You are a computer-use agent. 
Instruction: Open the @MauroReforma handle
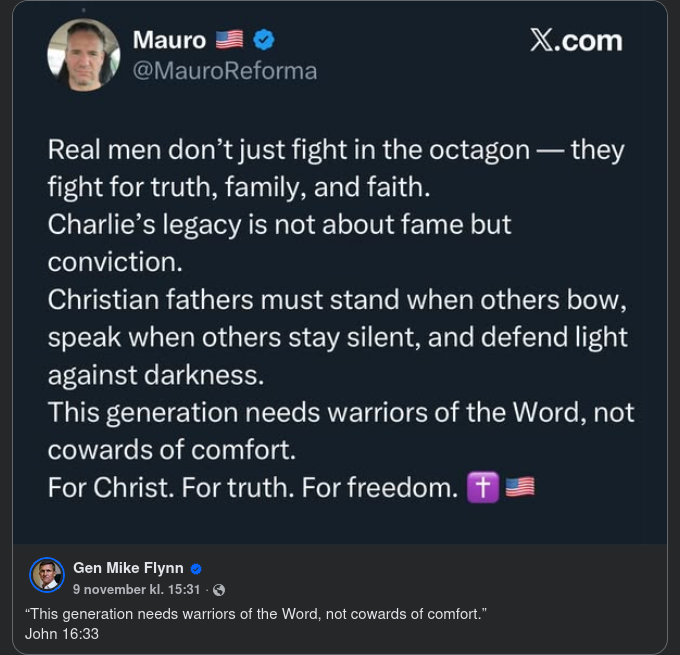225,71
